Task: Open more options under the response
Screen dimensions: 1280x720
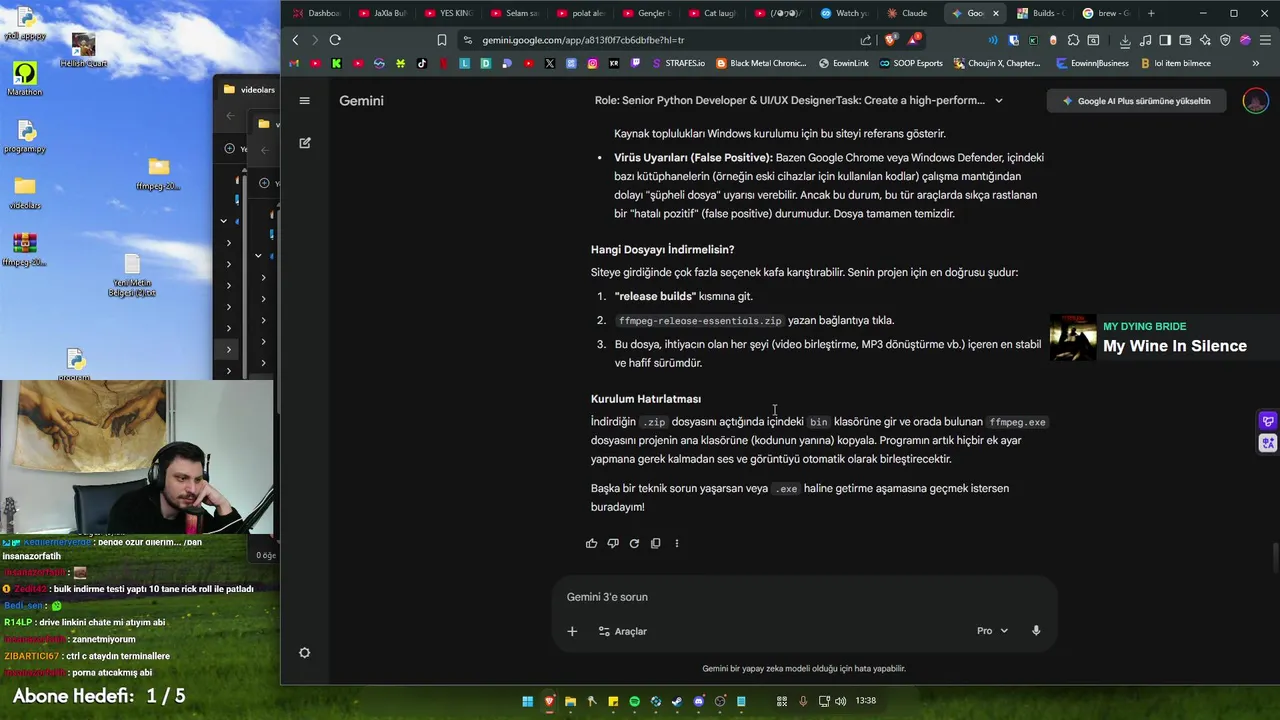Action: pos(677,543)
